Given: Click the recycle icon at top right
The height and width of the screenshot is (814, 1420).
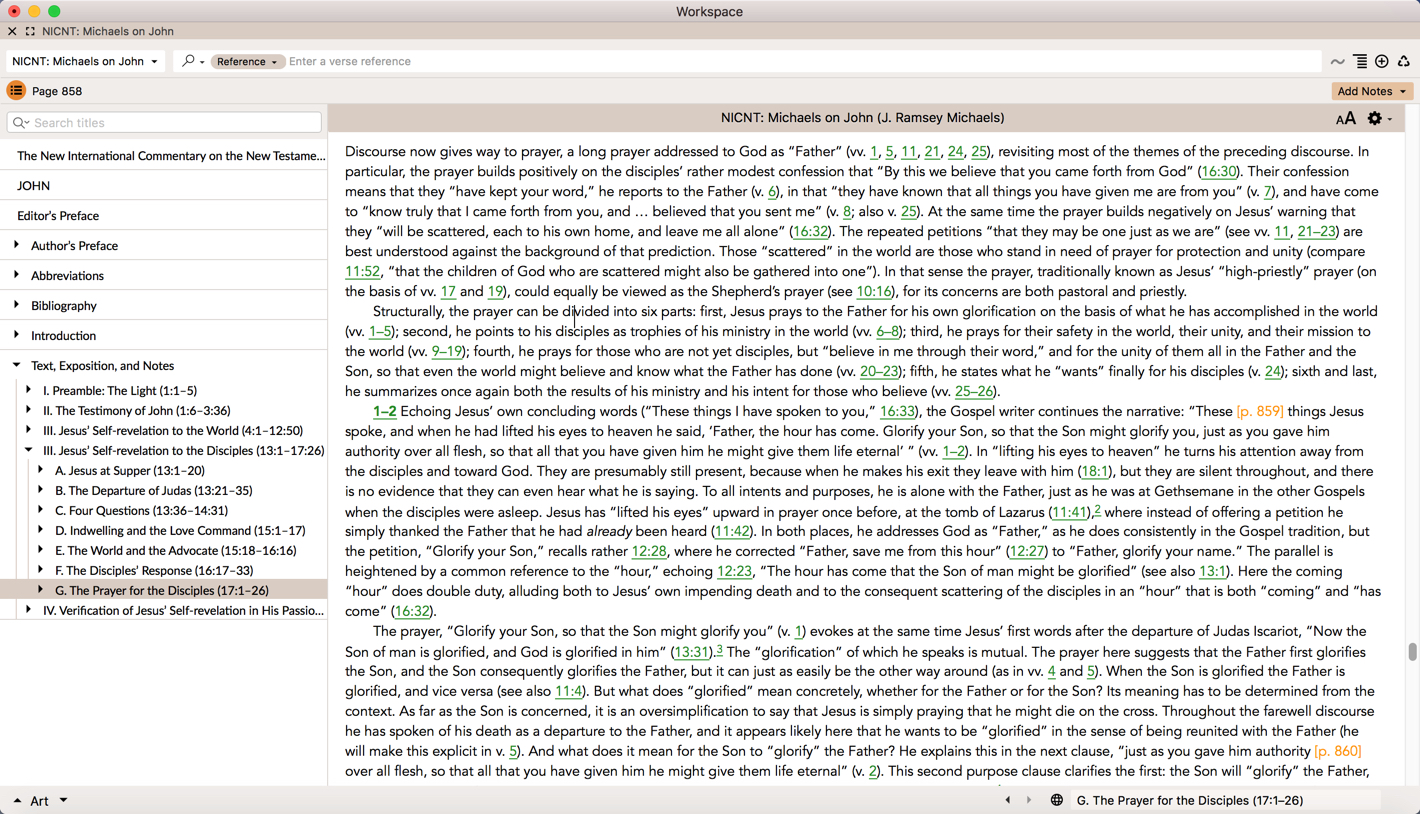Looking at the screenshot, I should click(1404, 62).
